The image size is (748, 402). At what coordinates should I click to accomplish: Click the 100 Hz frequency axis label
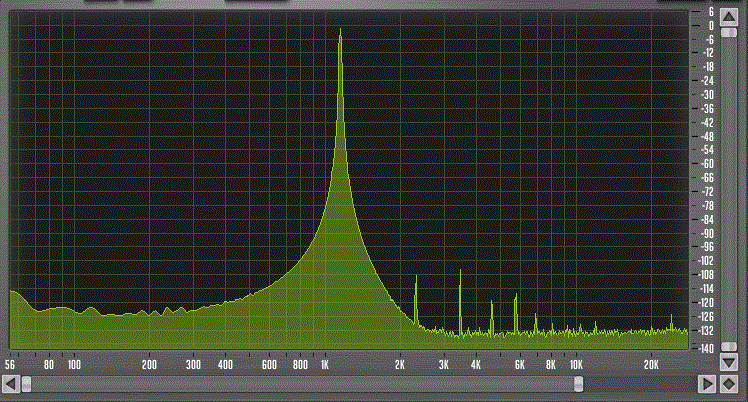74,365
